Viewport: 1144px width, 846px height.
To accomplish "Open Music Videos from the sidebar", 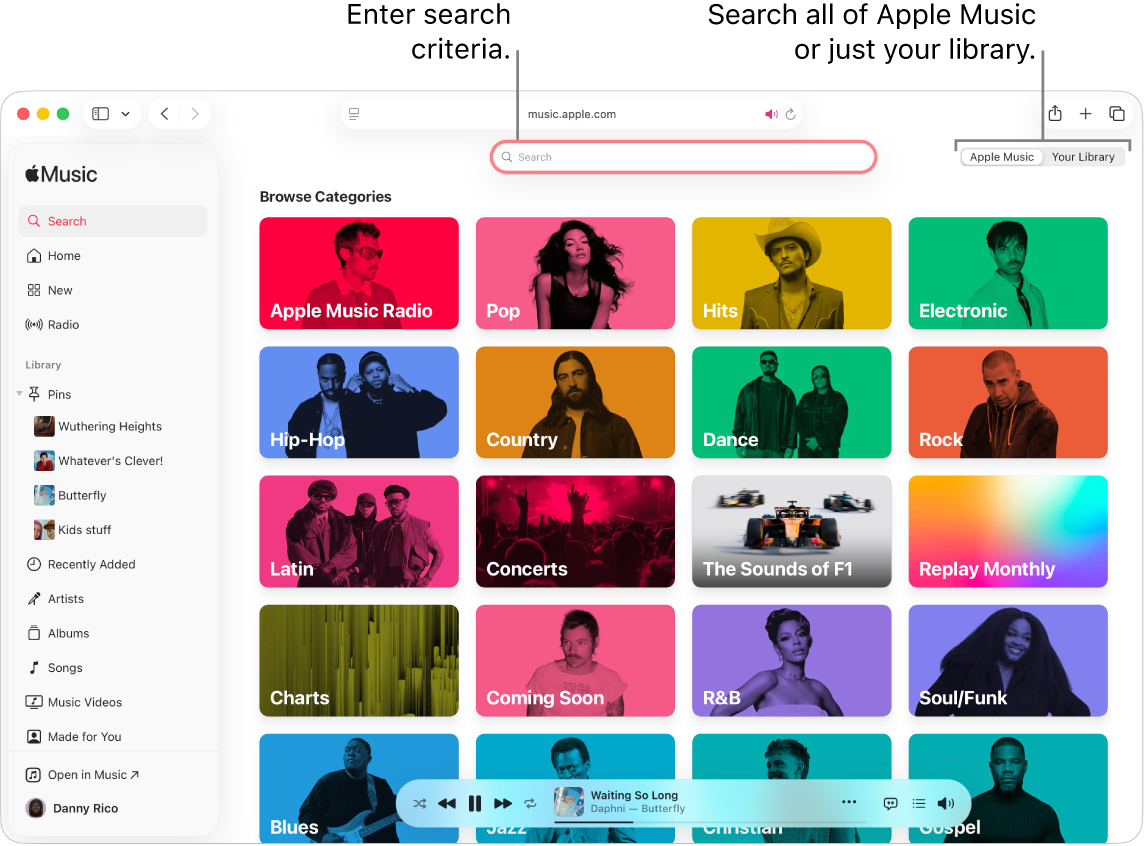I will coord(83,702).
